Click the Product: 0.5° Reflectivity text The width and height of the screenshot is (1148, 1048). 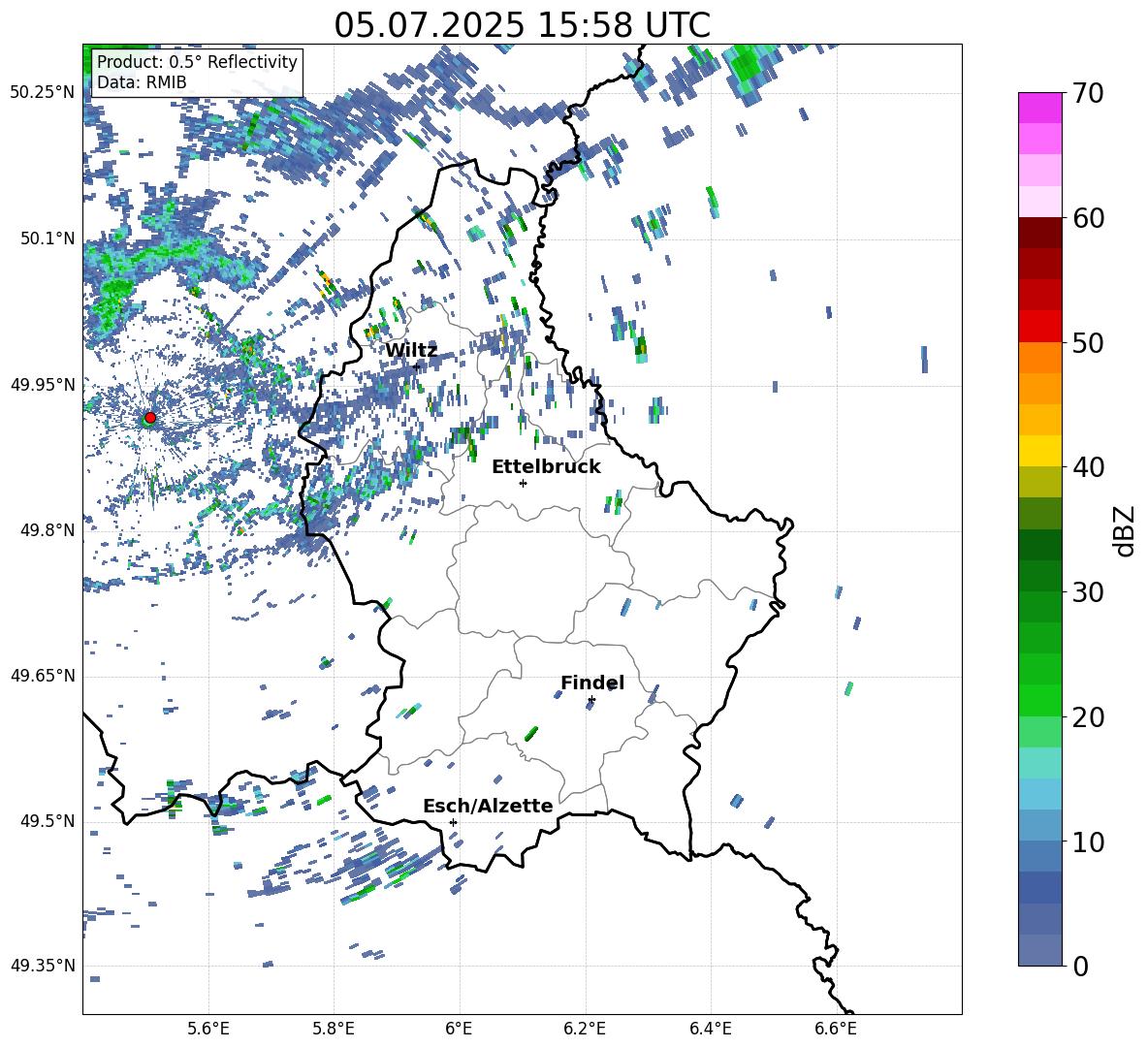point(197,61)
